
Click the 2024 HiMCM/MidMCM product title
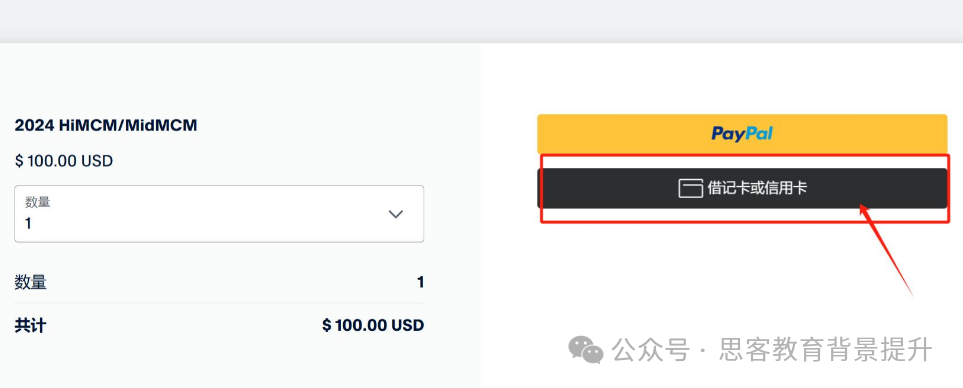(x=106, y=125)
